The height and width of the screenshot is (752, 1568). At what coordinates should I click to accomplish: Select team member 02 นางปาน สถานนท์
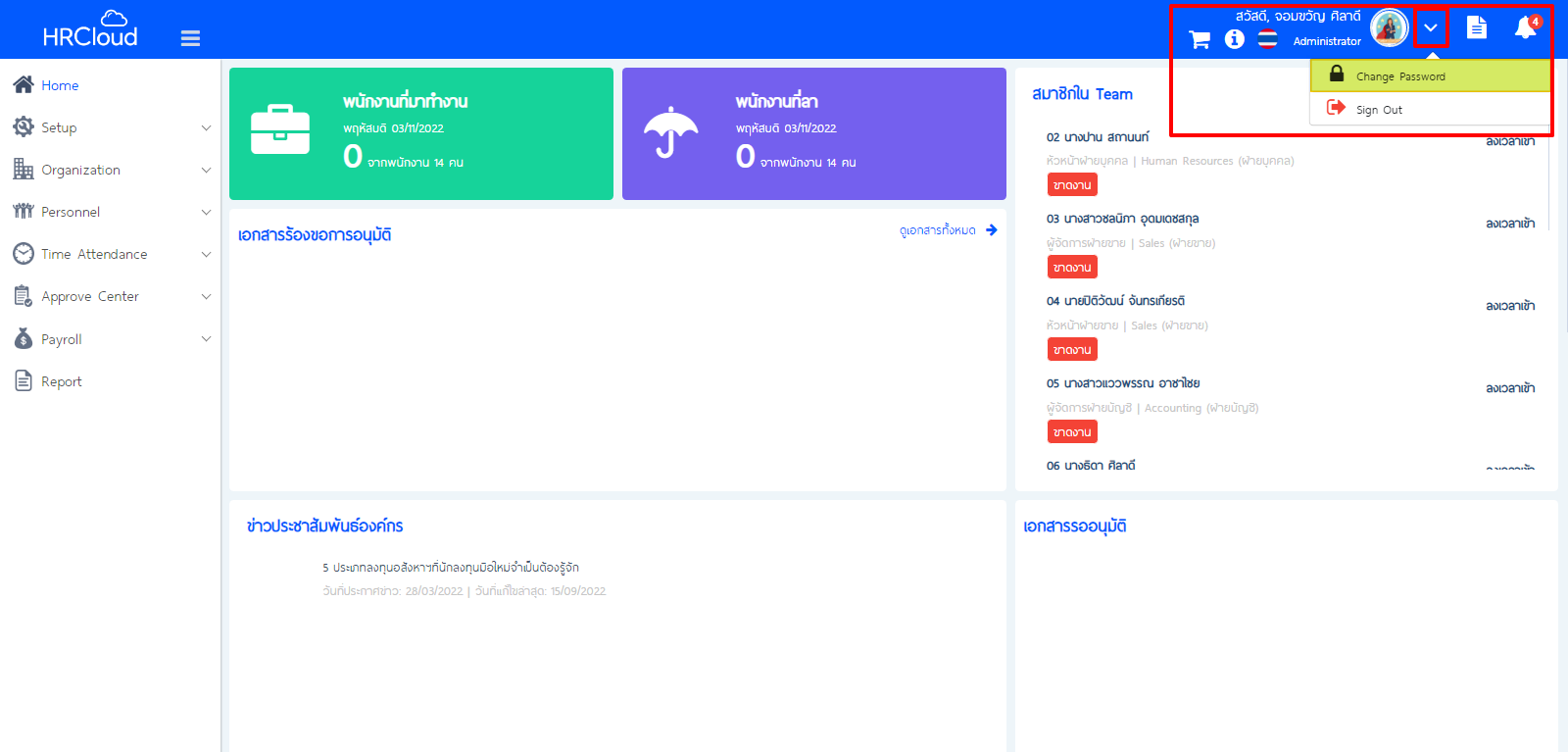pos(1098,137)
